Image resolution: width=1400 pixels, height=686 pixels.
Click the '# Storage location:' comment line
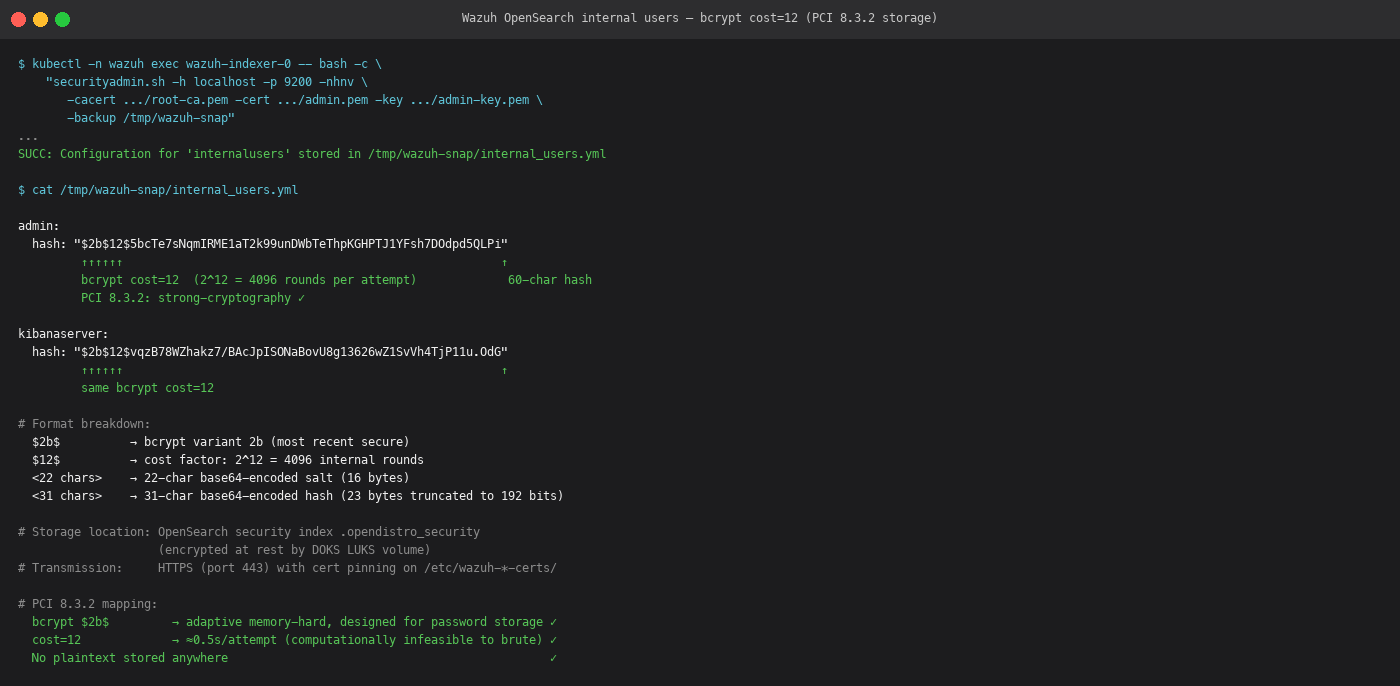click(x=249, y=532)
